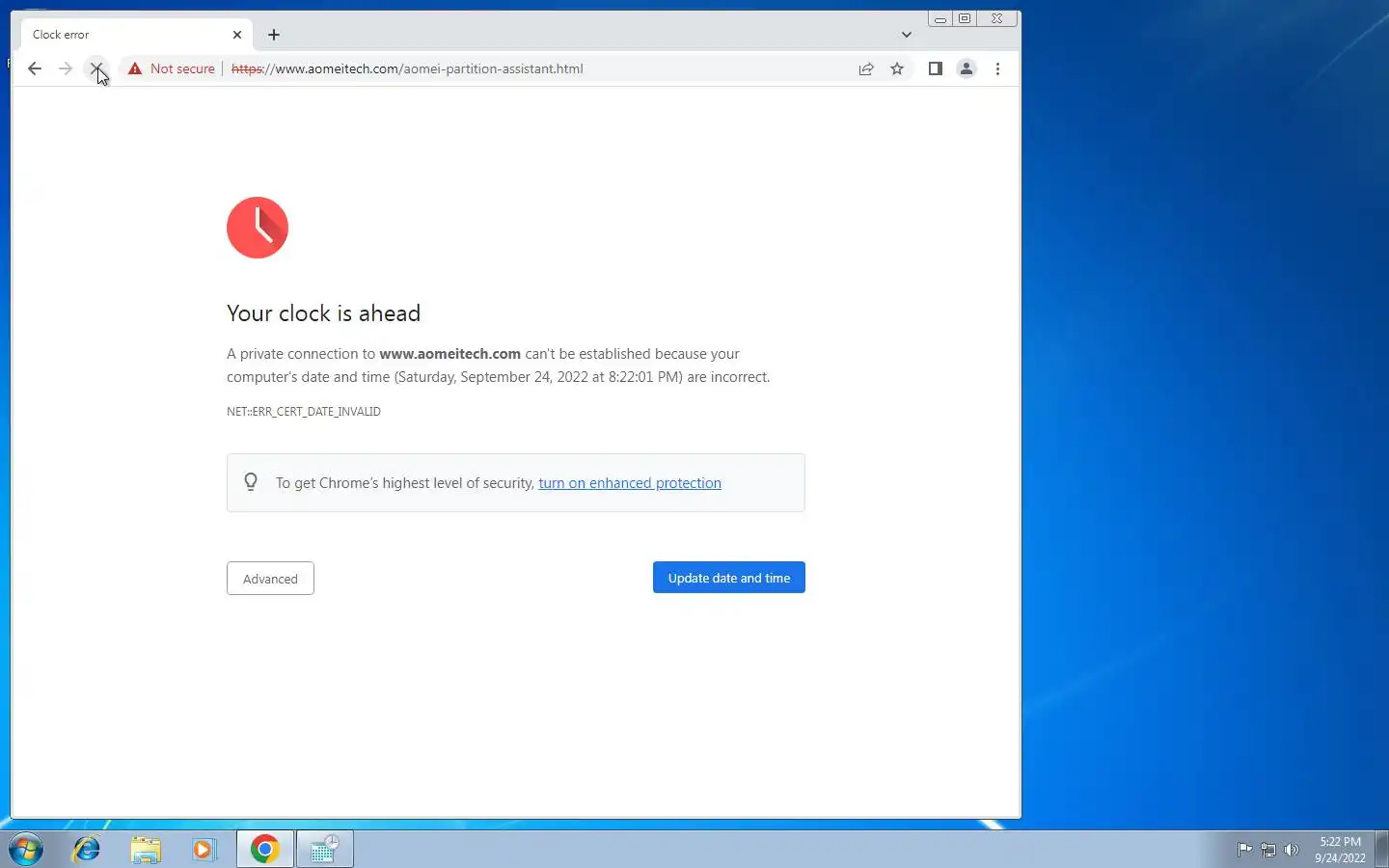
Task: Close the Clock error tab
Action: tap(237, 35)
